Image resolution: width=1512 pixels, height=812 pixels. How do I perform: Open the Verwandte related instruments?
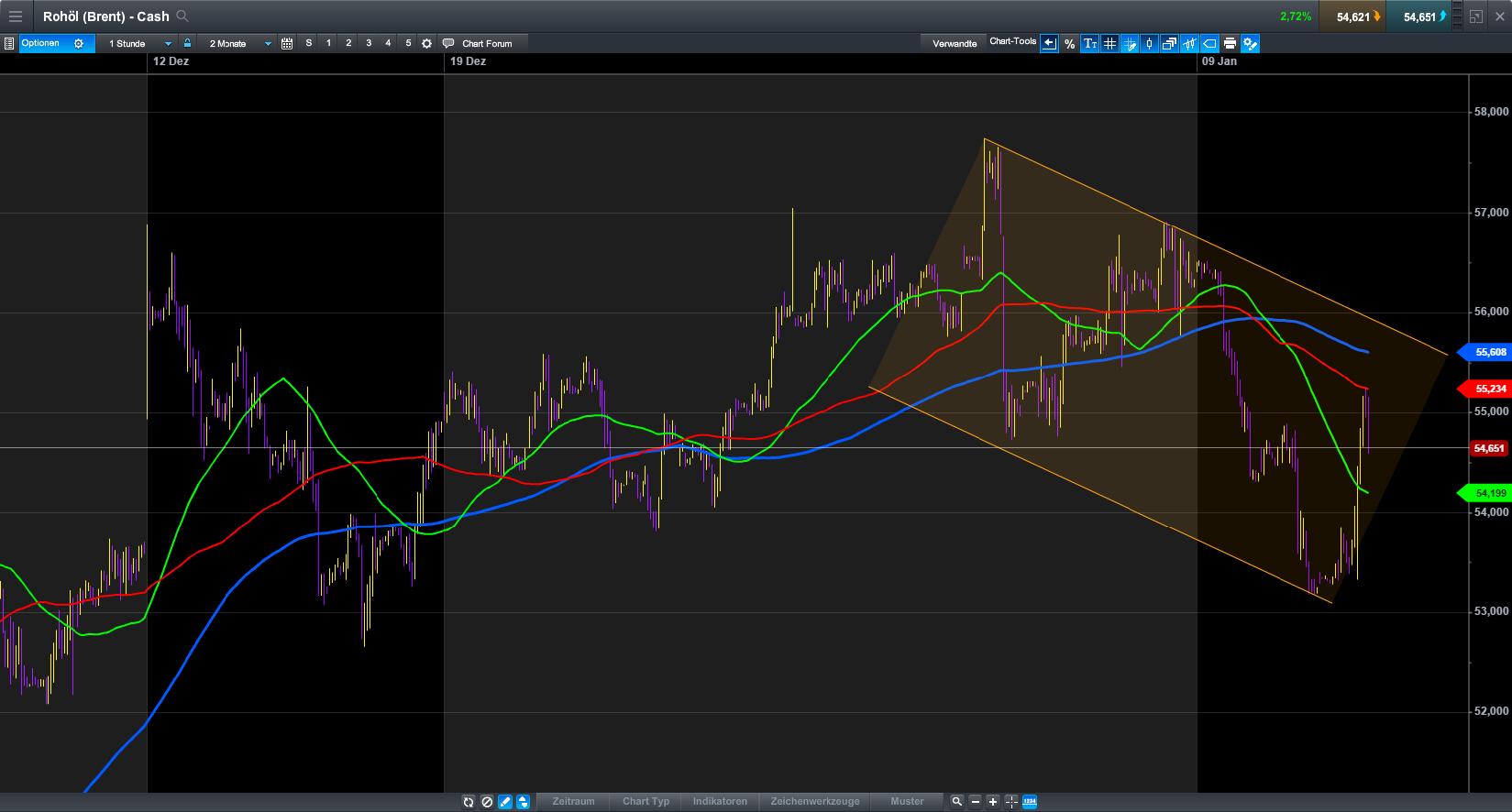pyautogui.click(x=955, y=43)
